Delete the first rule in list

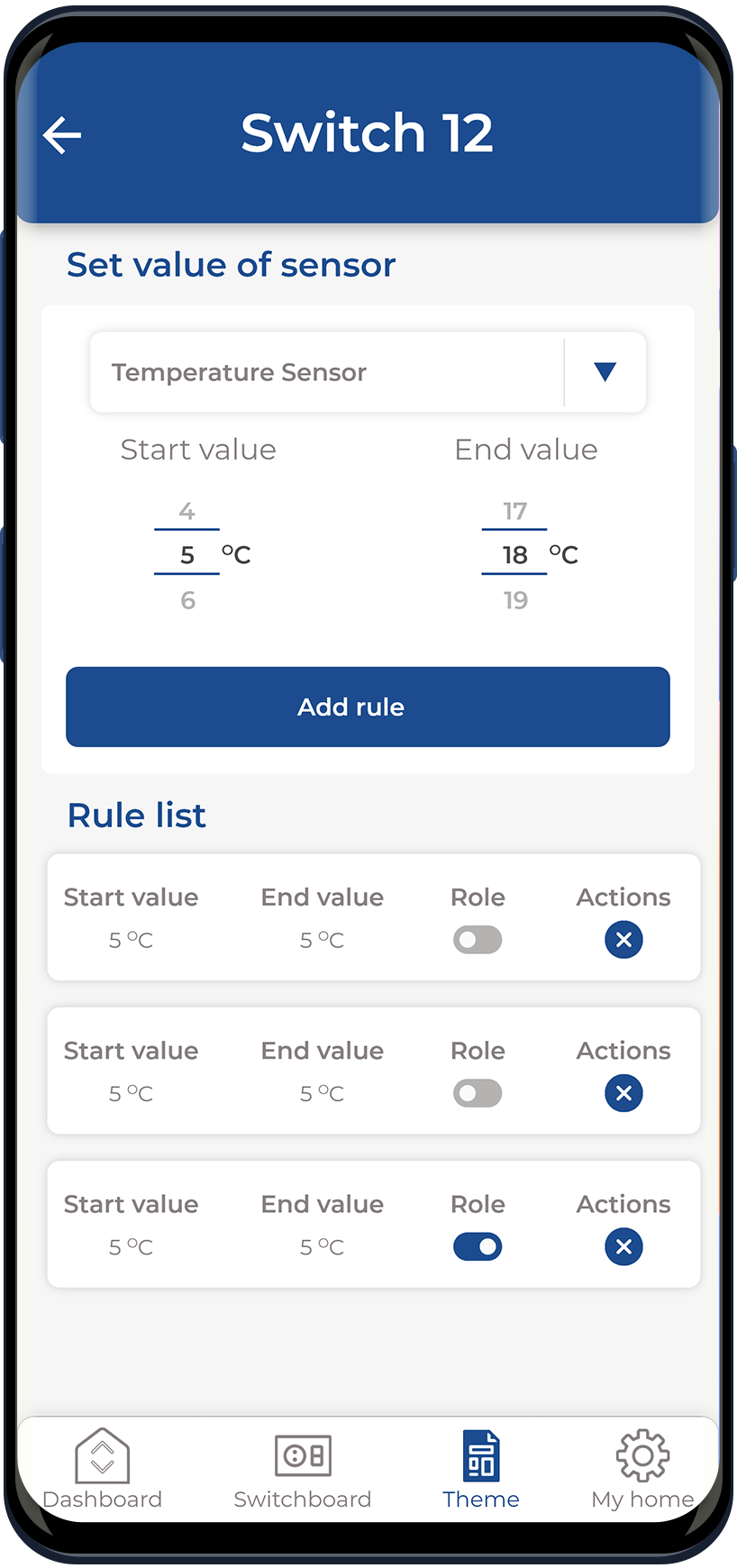point(623,940)
